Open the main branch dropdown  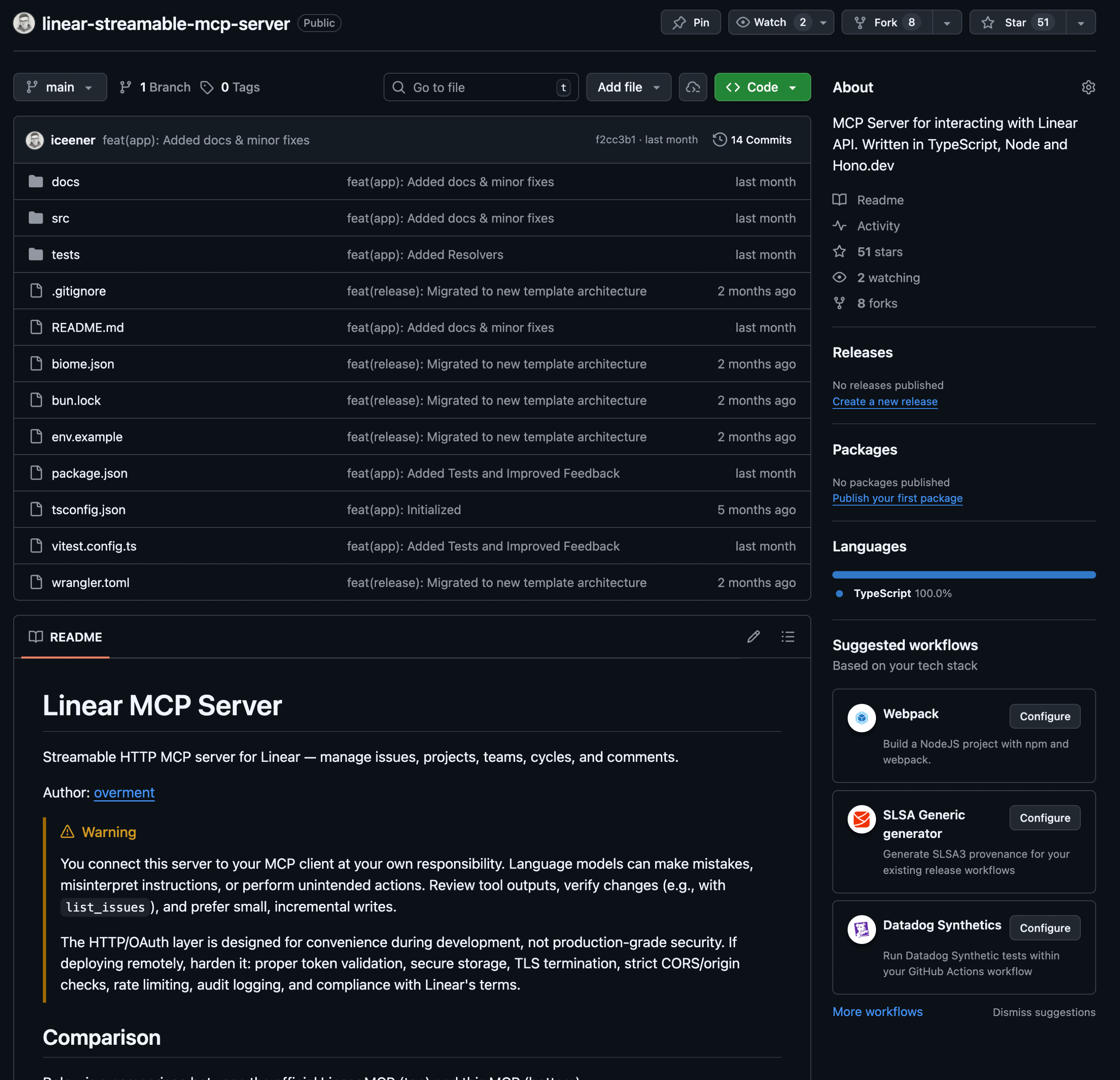coord(60,88)
